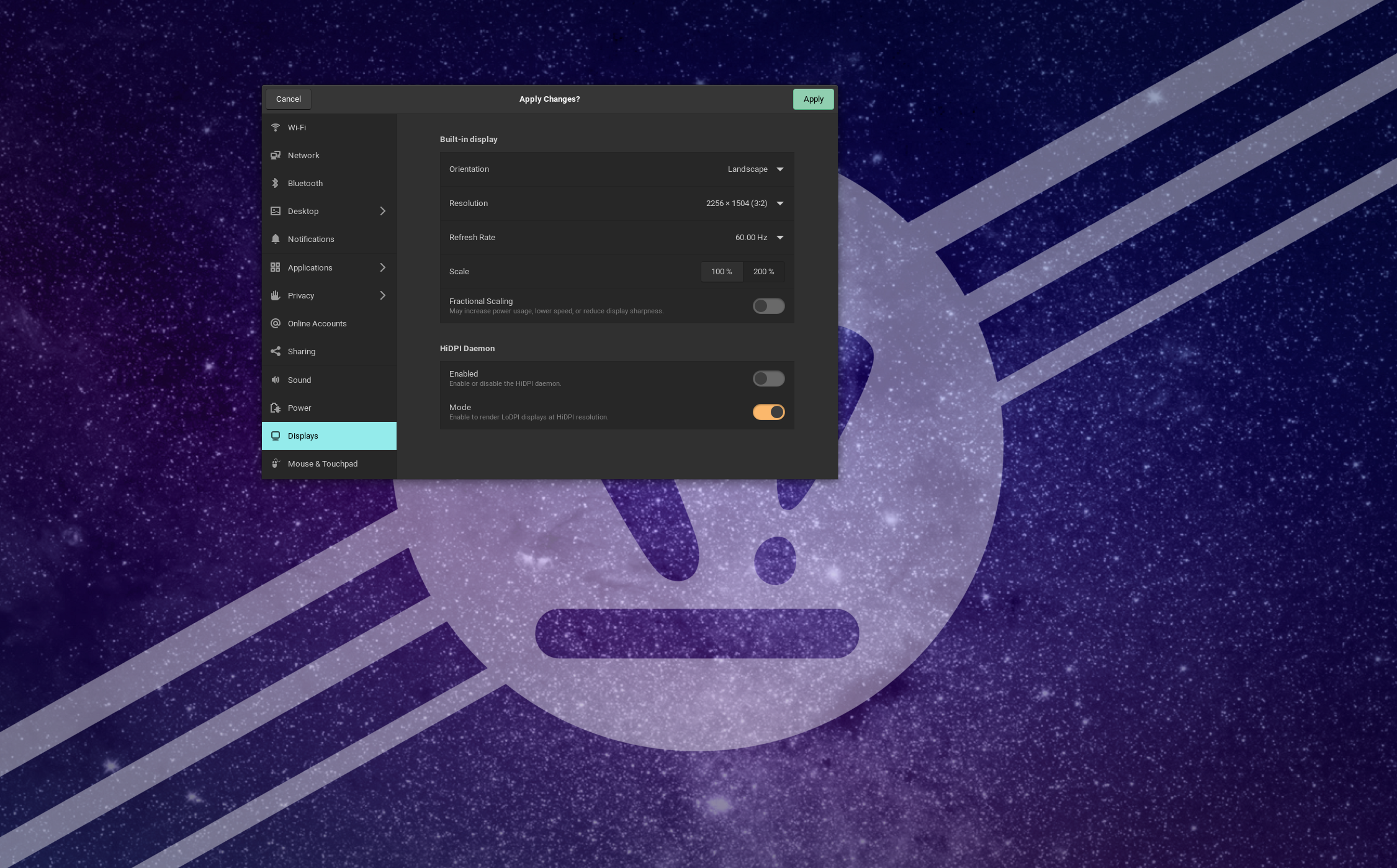1397x868 pixels.
Task: Click the Cancel button
Action: (x=288, y=99)
